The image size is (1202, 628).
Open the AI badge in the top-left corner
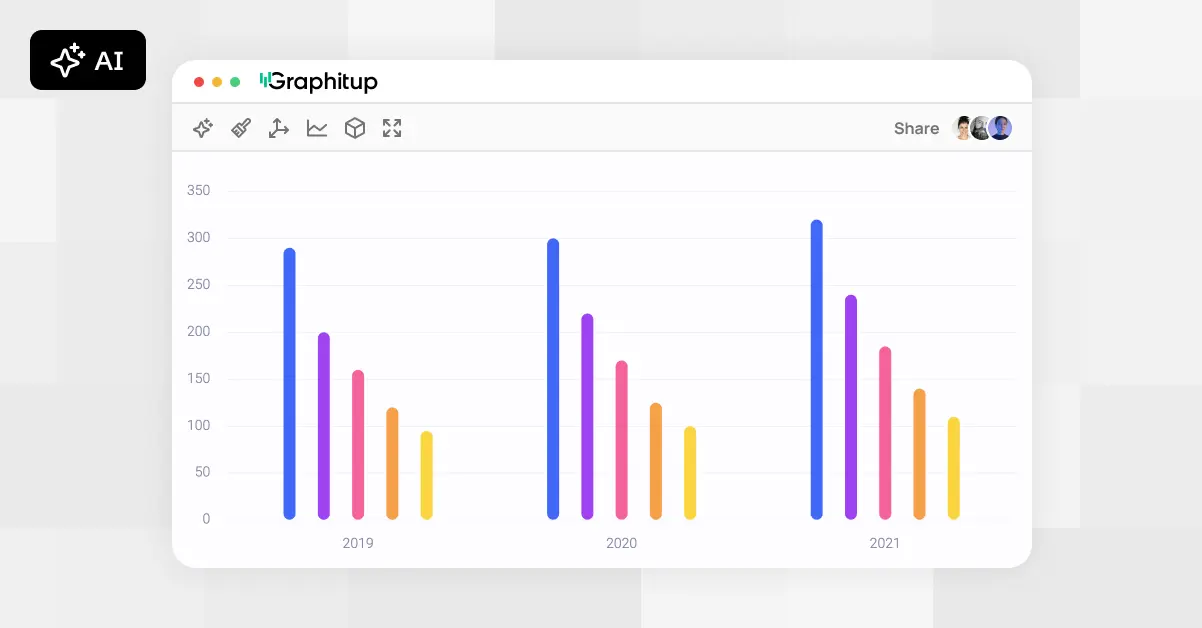point(88,60)
